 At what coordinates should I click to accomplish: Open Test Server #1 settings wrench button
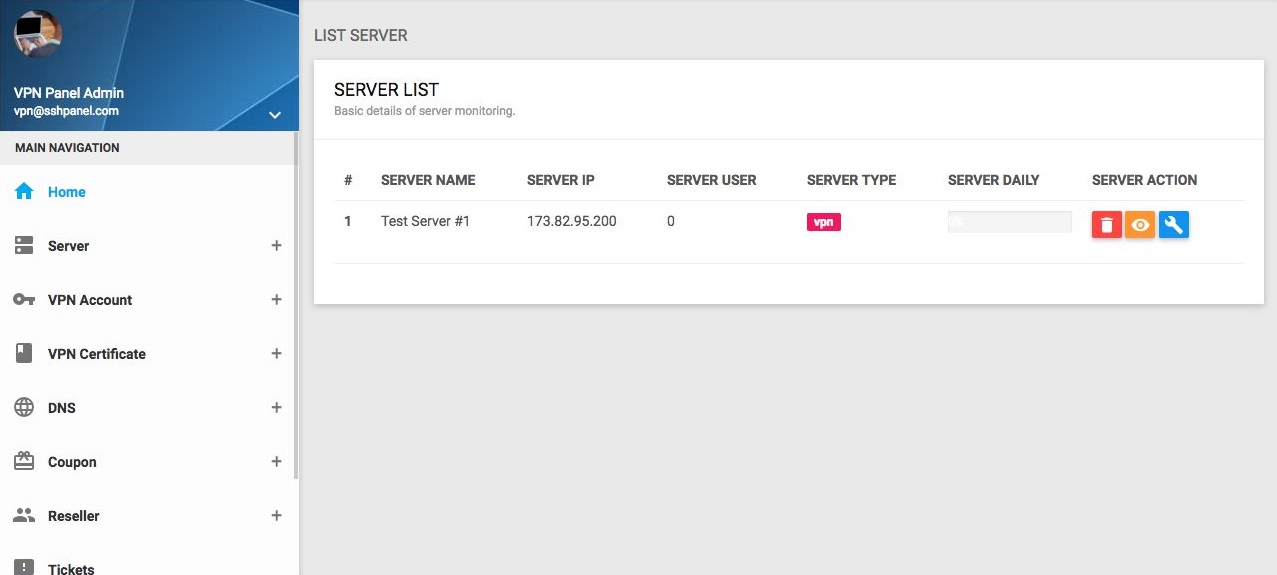[x=1174, y=225]
